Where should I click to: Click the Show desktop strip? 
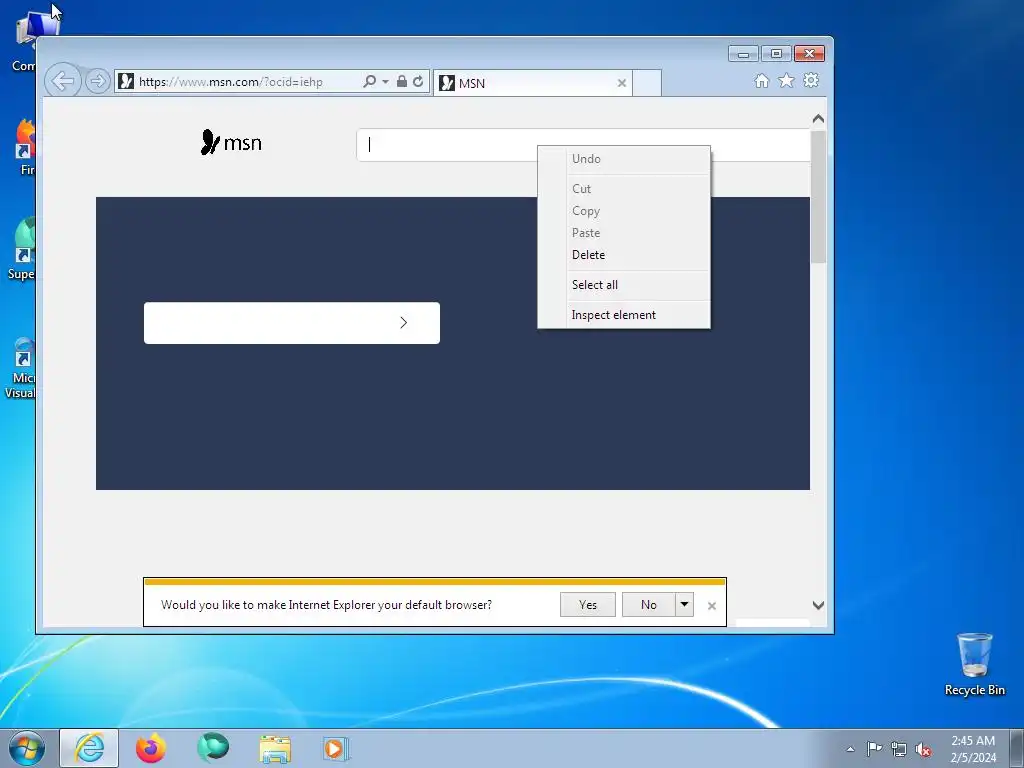[1017, 748]
